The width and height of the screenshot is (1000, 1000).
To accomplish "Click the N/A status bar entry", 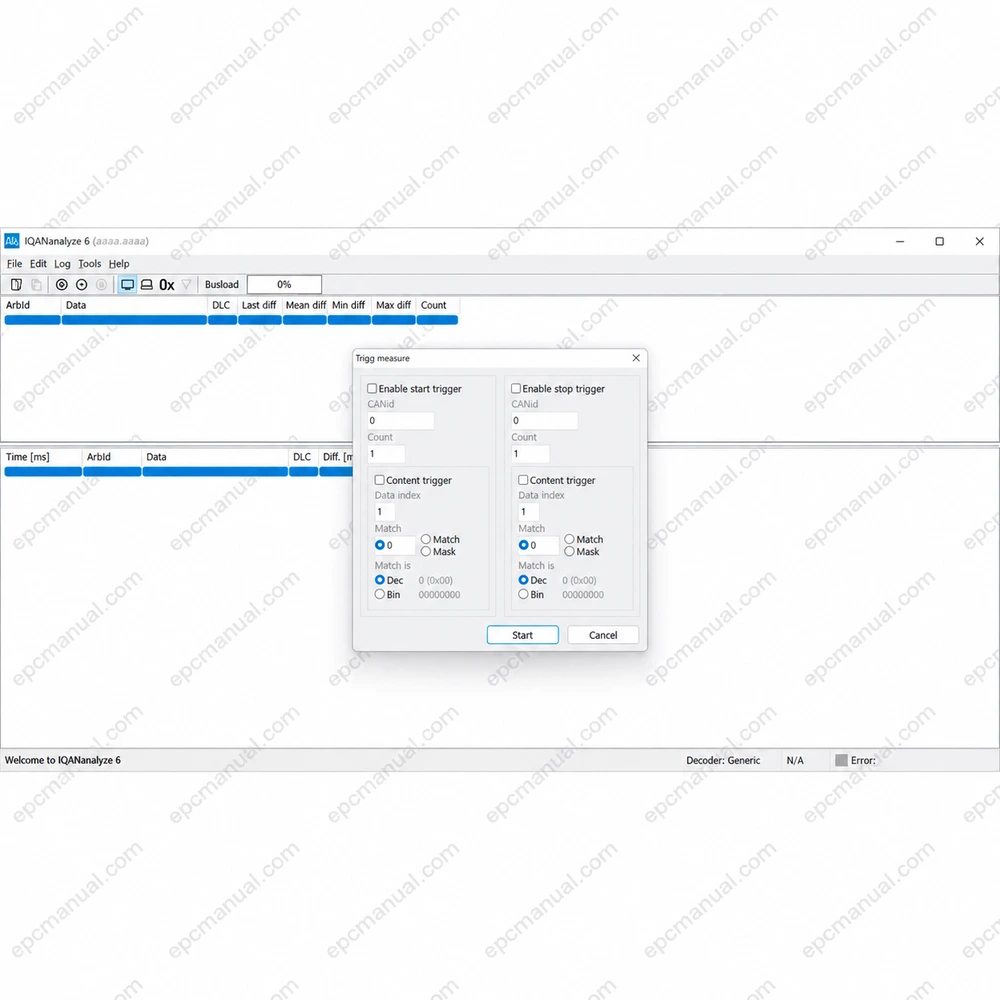I will point(795,760).
